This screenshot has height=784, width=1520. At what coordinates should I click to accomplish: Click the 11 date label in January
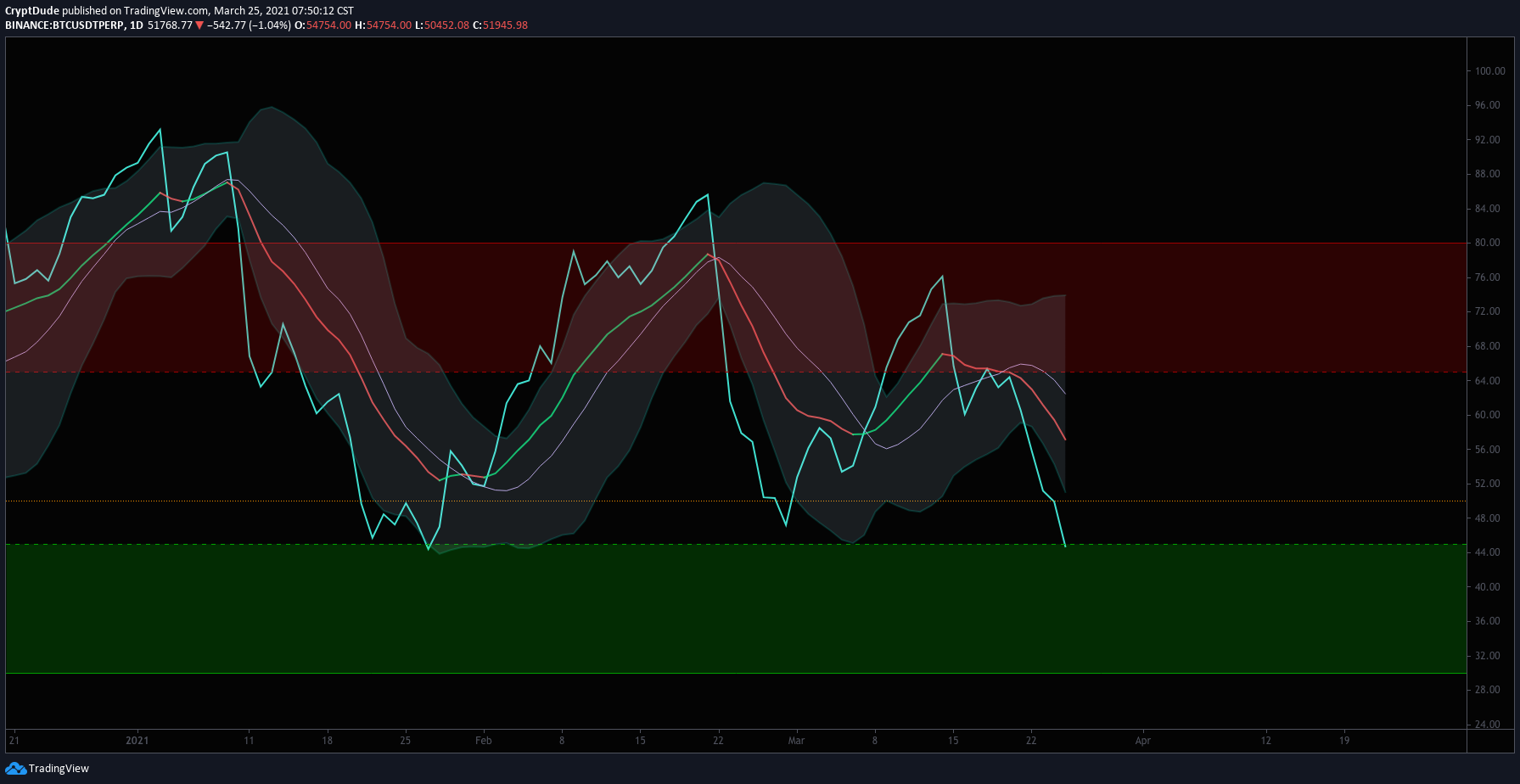tap(249, 741)
